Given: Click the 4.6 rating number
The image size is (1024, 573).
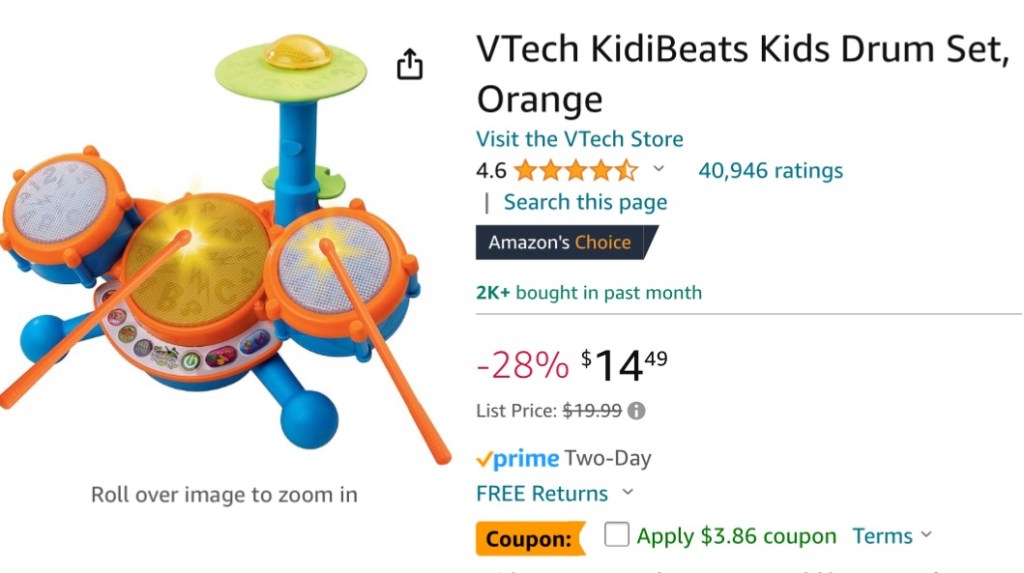Looking at the screenshot, I should tap(491, 171).
